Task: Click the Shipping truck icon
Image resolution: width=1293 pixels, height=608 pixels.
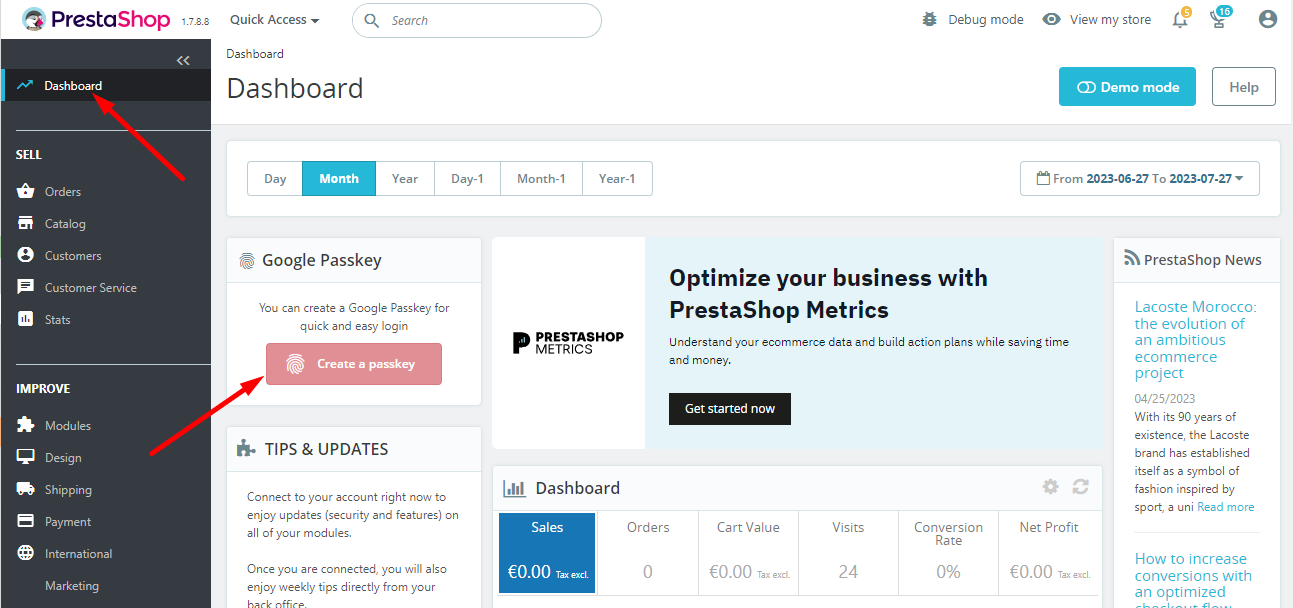Action: point(26,489)
